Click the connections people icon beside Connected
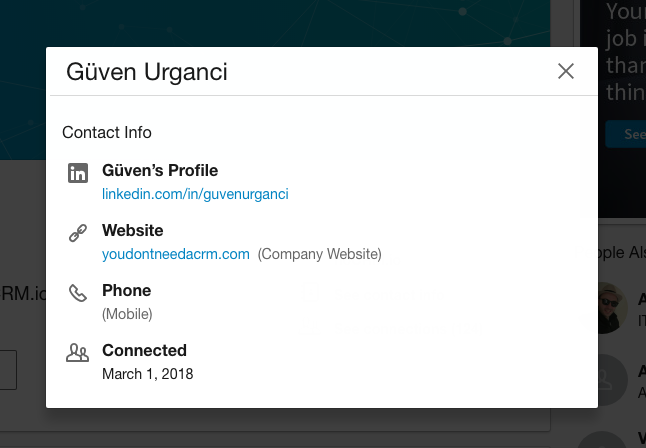Viewport: 646px width, 448px height. point(77,353)
